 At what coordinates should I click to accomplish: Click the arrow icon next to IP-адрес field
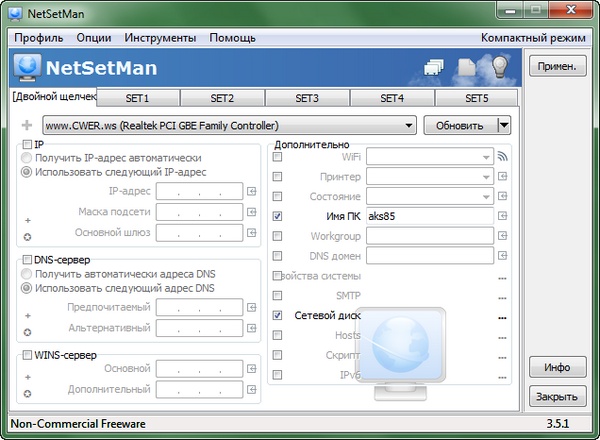point(251,191)
